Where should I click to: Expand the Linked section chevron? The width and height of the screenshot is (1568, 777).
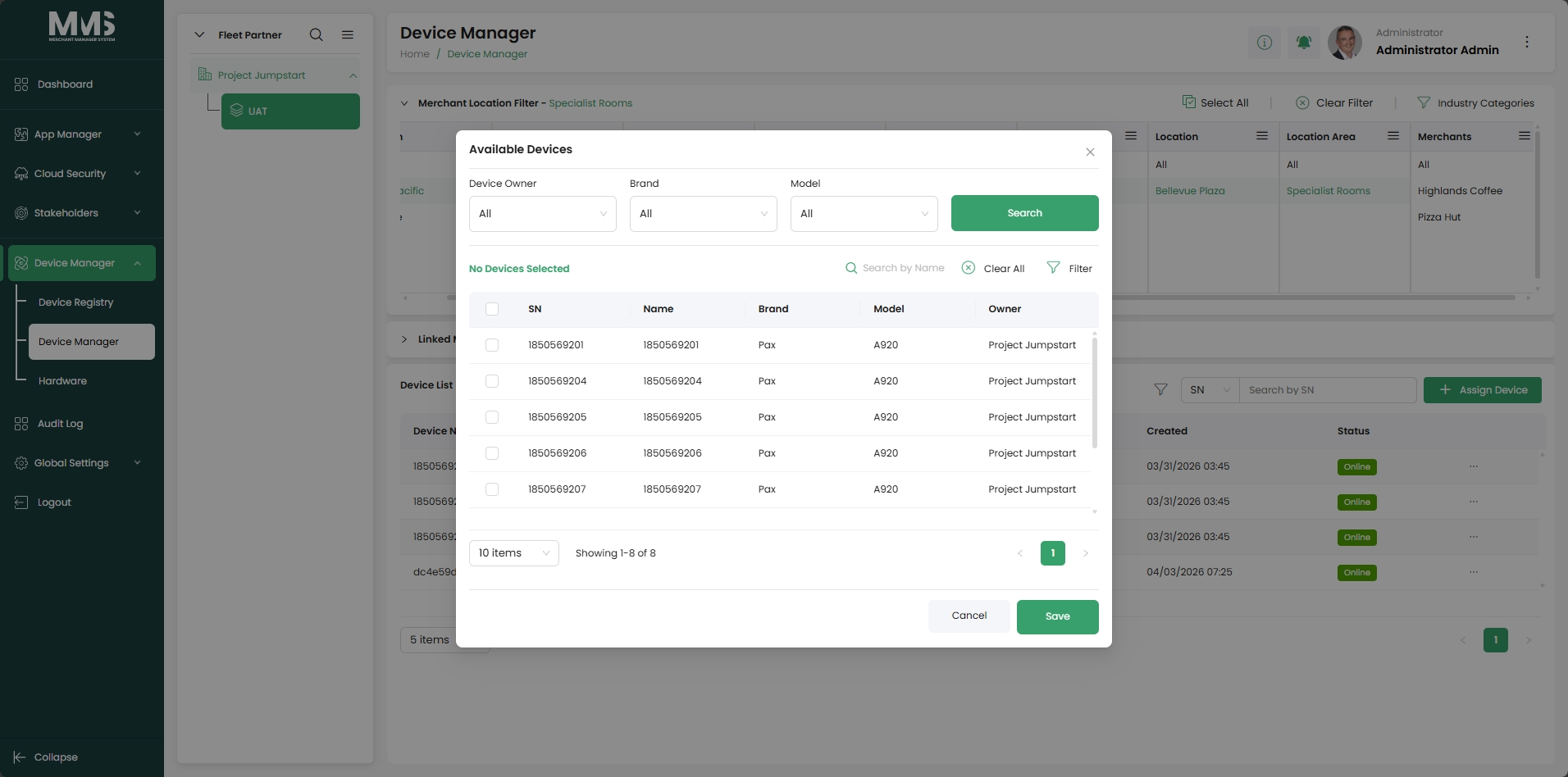click(x=404, y=339)
